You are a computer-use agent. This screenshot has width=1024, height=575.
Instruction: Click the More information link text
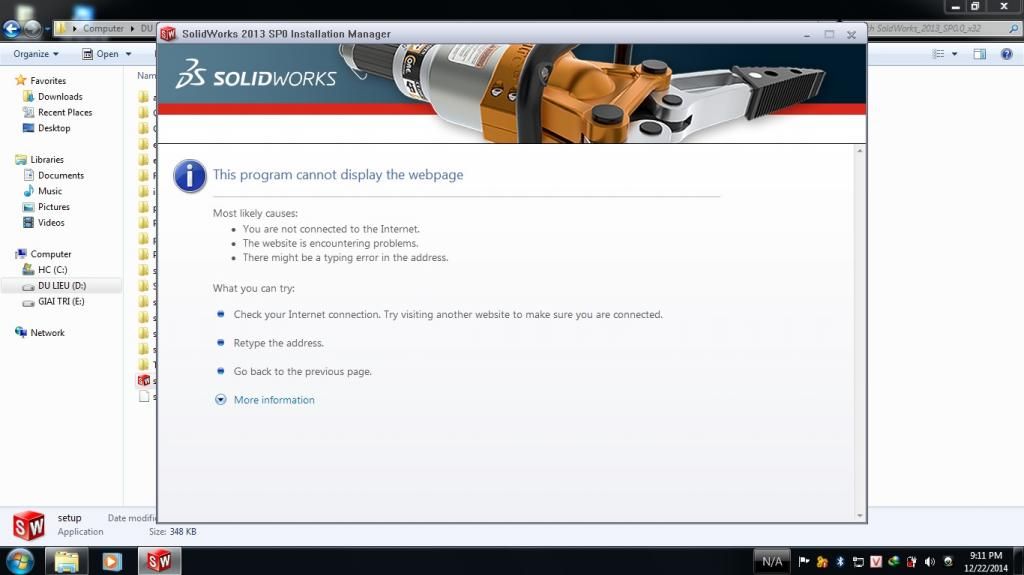(x=274, y=400)
